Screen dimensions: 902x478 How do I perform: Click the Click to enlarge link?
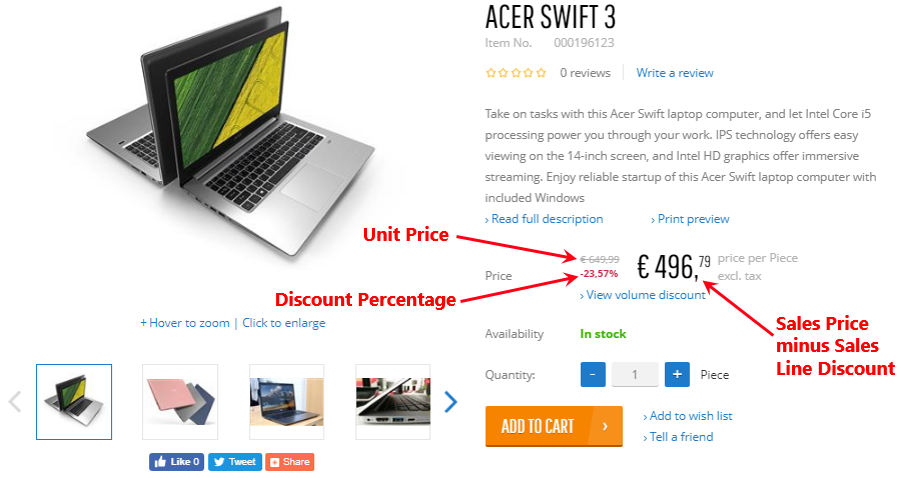284,323
